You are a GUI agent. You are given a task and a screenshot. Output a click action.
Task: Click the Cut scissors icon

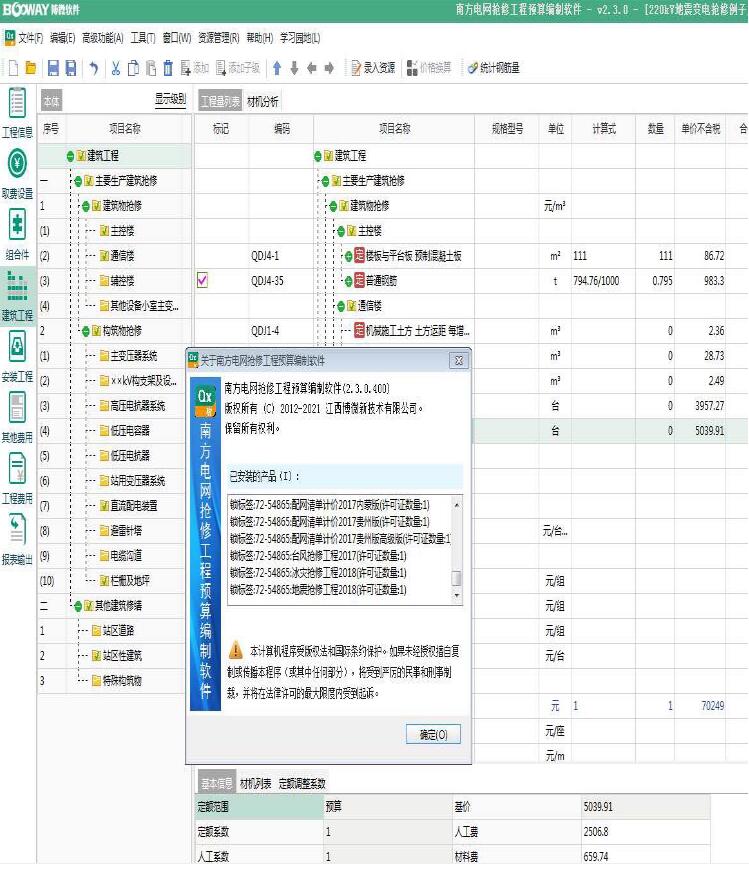click(x=115, y=68)
